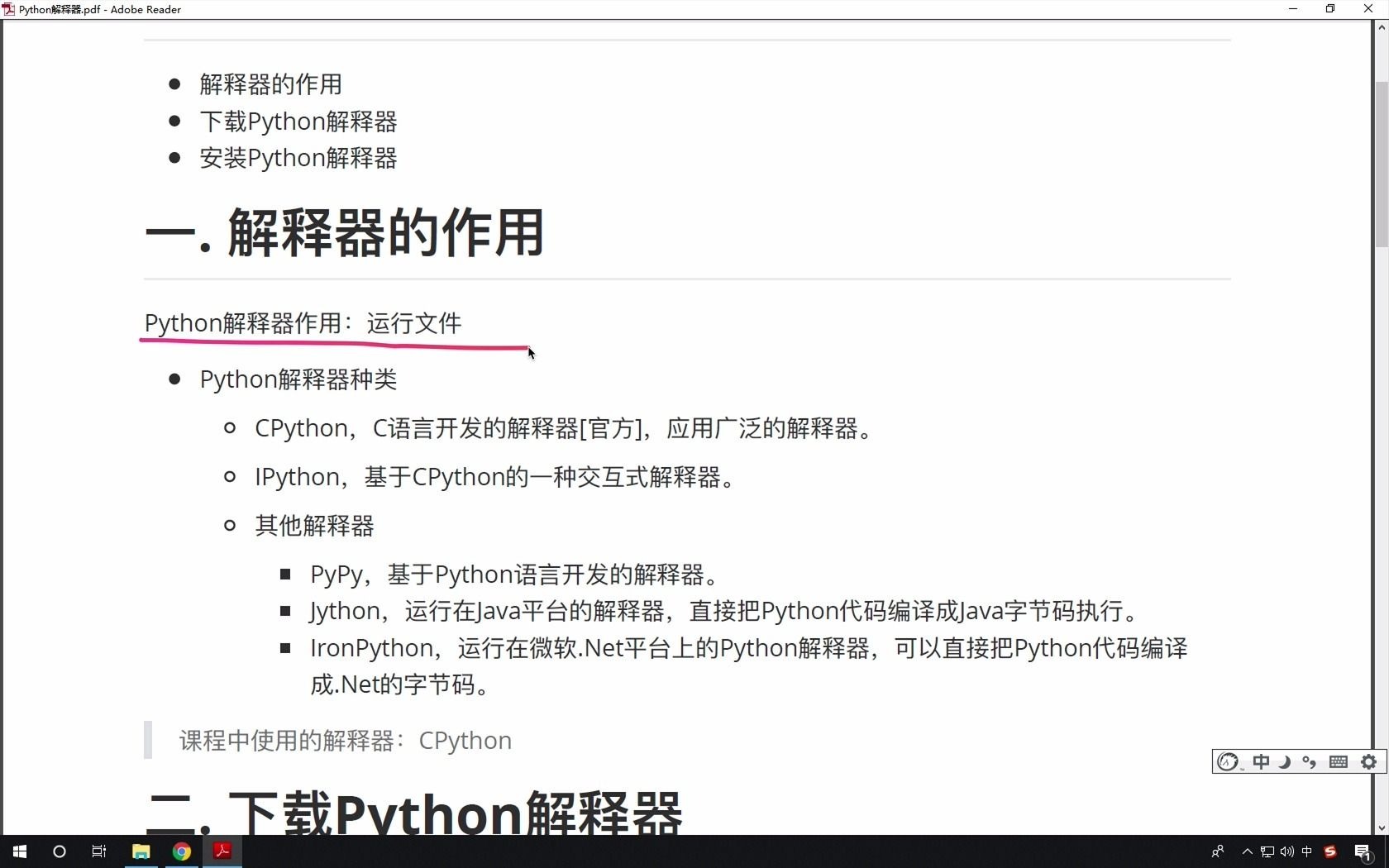Click the line beginning "Jython，运行在Java平台"
Screen dimensions: 1389x868
point(724,611)
